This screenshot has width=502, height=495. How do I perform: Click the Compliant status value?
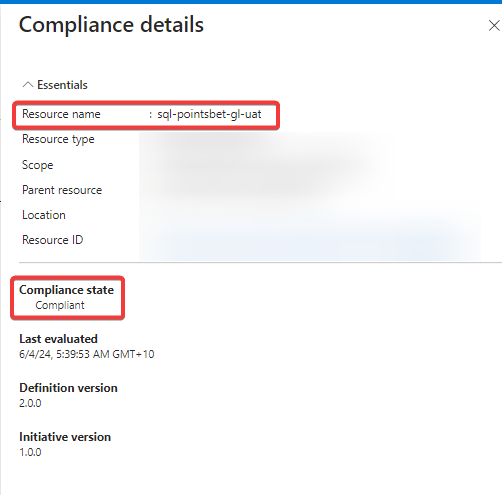pos(60,305)
